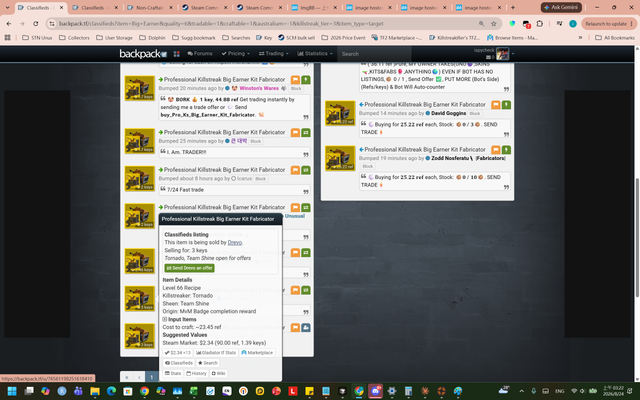The image size is (640, 400).
Task: Switch to ImgBB browser tab
Action: point(313,7)
